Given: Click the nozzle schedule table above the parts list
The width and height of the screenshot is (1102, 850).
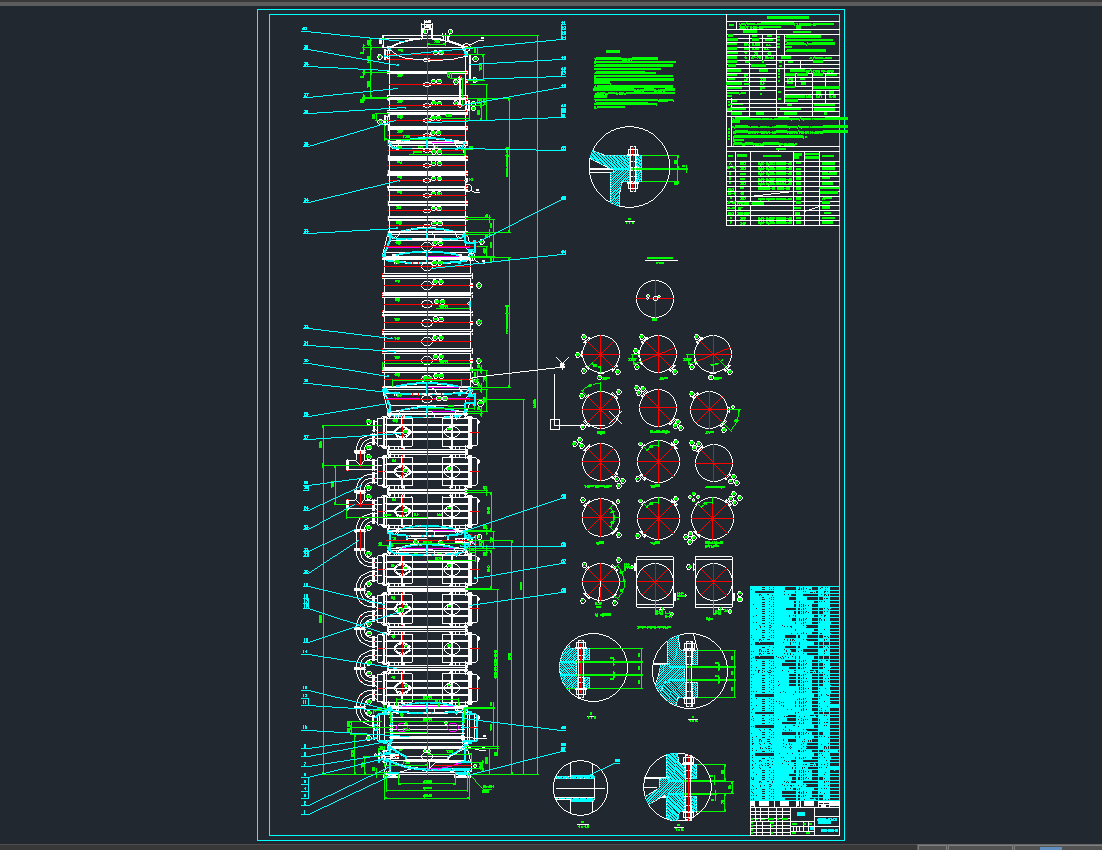Looking at the screenshot, I should coord(782,187).
